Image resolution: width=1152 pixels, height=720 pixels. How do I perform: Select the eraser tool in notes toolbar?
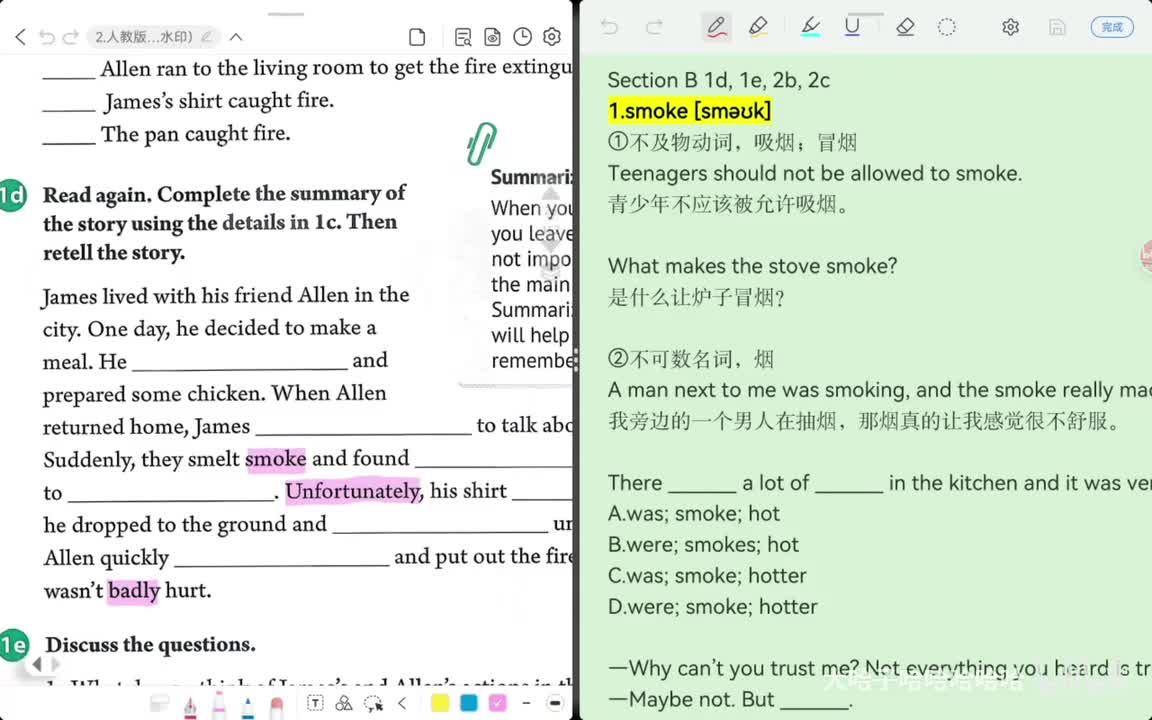point(905,28)
